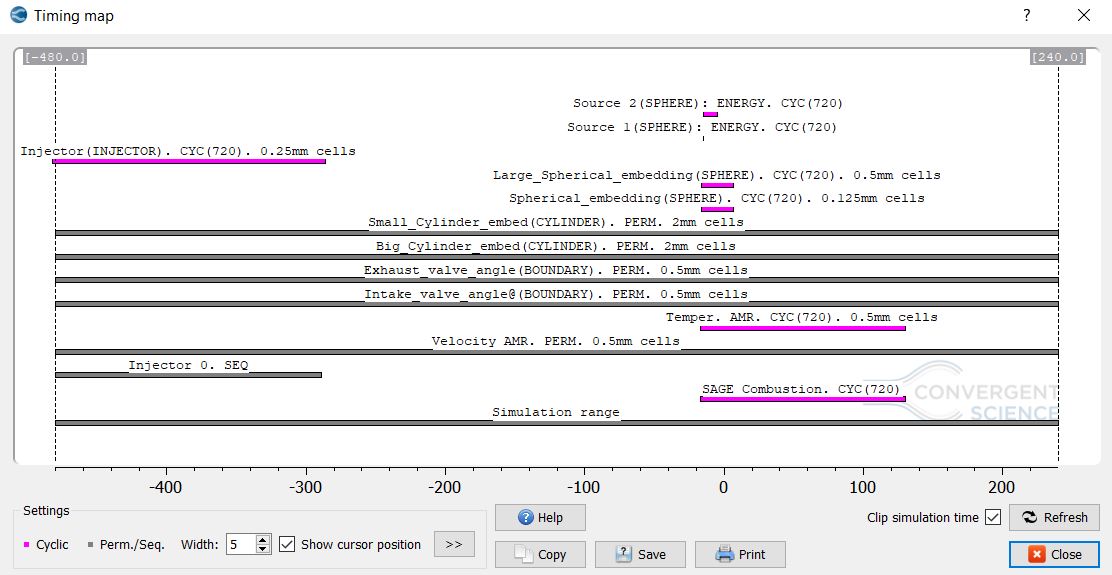The image size is (1112, 575).
Task: Select the Temper. AMR magenta bar
Action: 803,328
